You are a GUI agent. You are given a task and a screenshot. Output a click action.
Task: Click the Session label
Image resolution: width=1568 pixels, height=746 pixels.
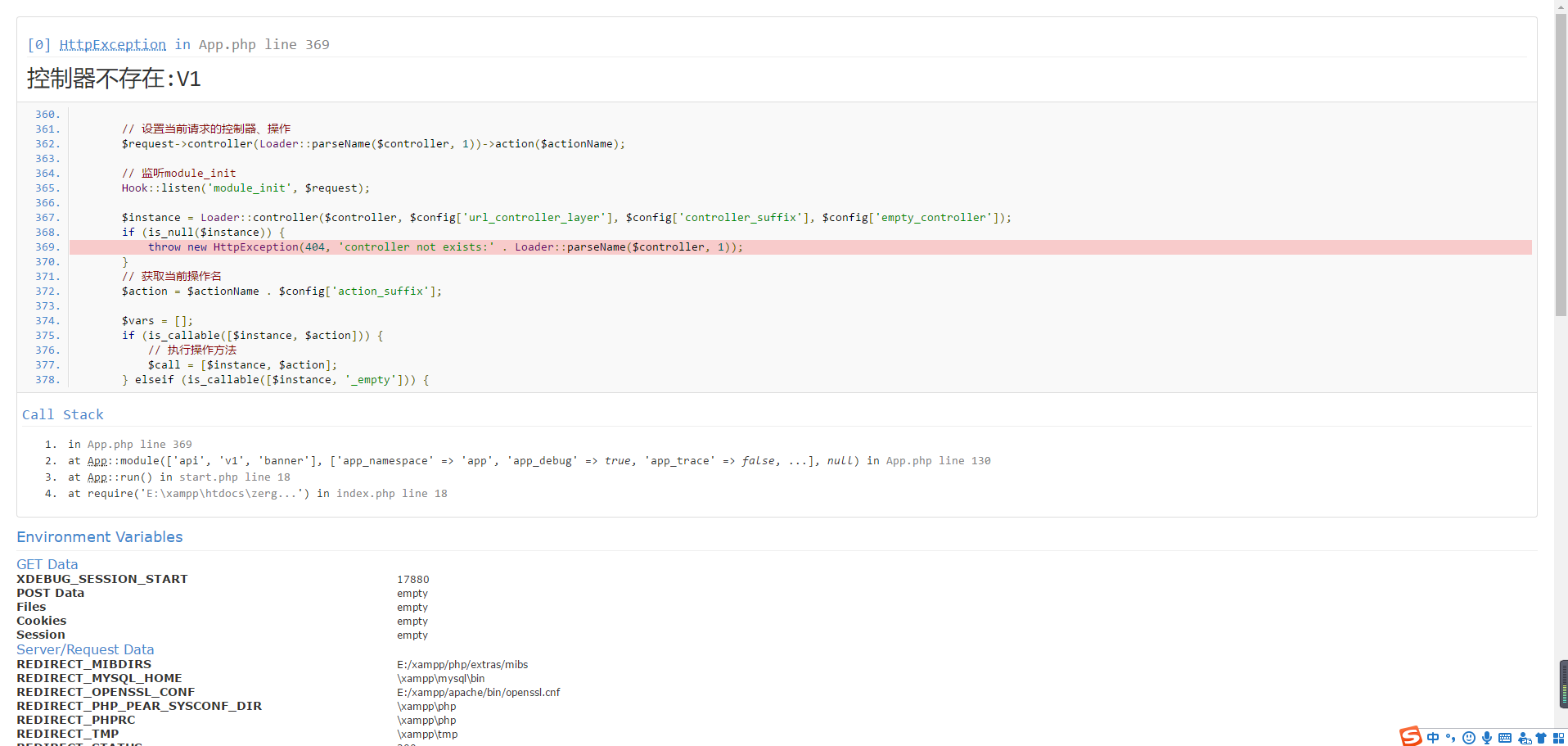(41, 635)
